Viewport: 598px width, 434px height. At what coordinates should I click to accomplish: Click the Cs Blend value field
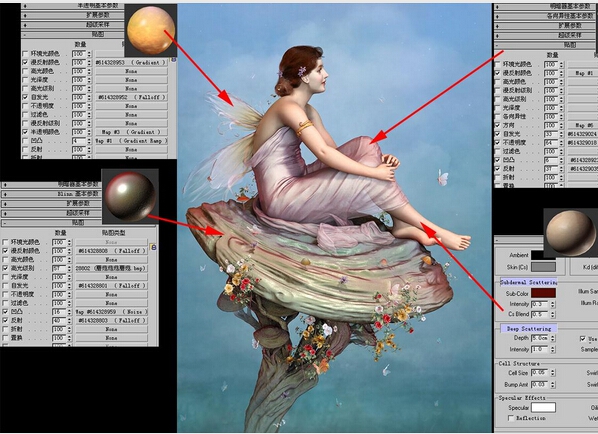(x=540, y=314)
